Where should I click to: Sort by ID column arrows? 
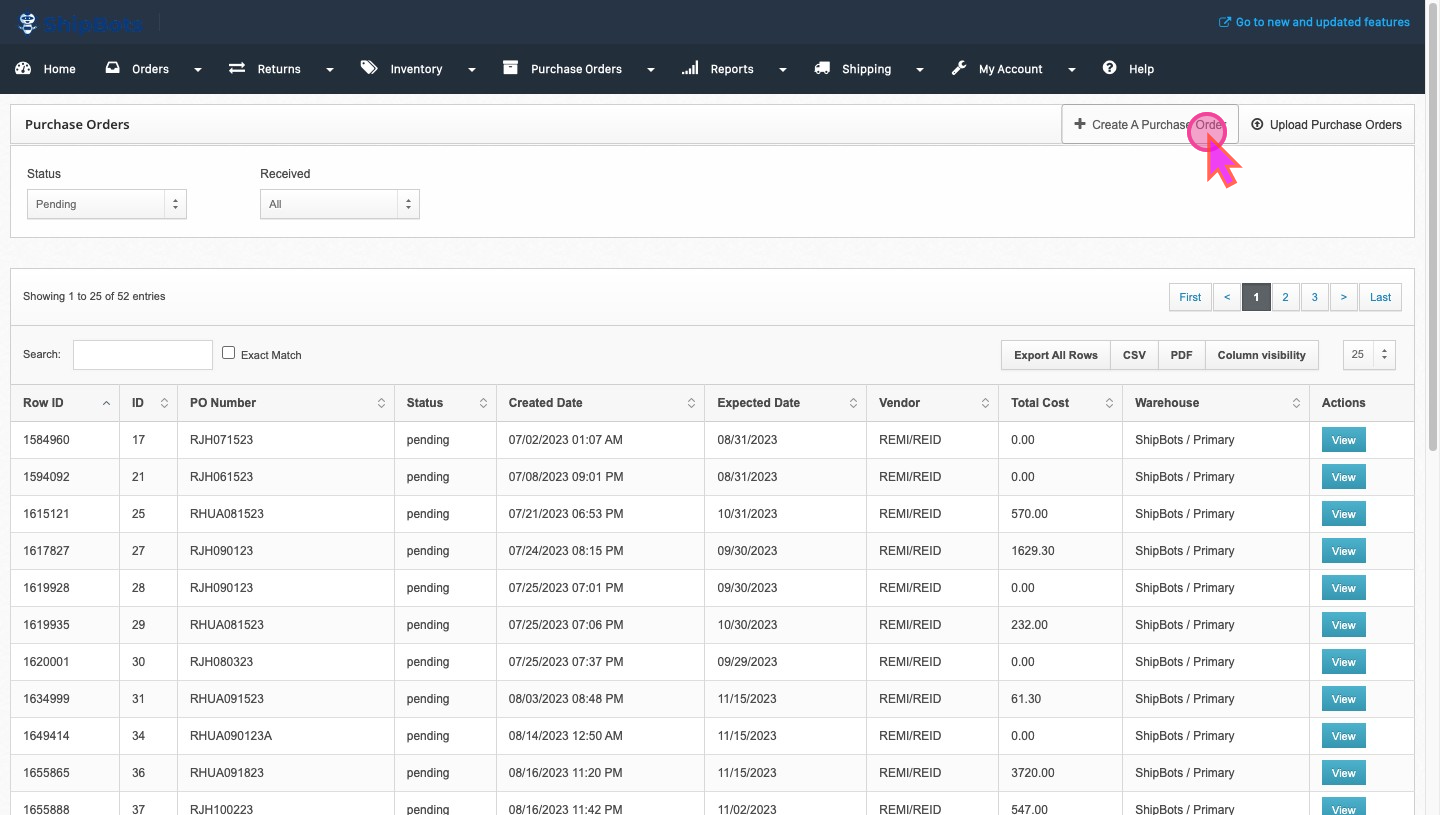tap(164, 403)
